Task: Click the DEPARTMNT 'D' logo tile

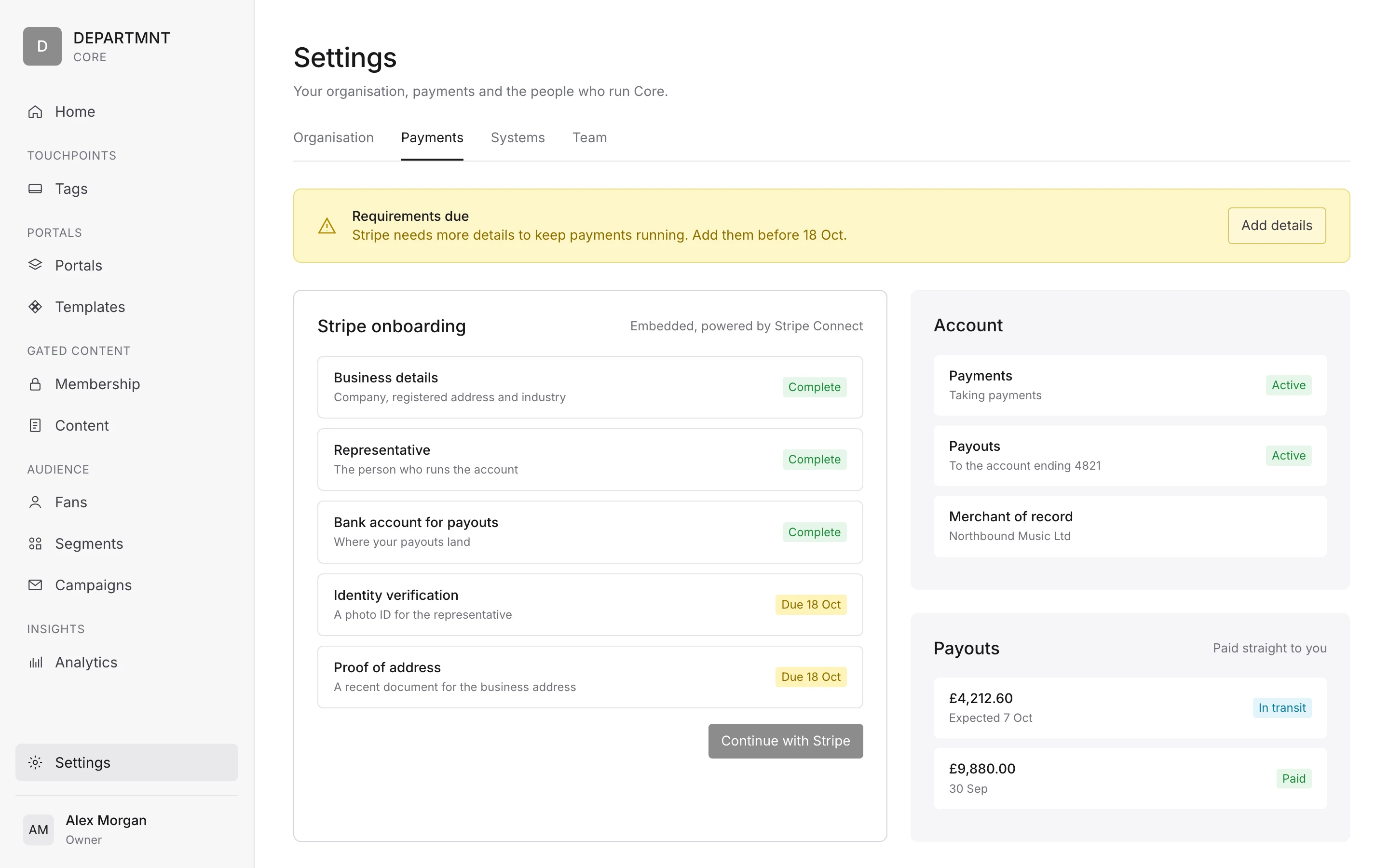Action: (x=42, y=46)
